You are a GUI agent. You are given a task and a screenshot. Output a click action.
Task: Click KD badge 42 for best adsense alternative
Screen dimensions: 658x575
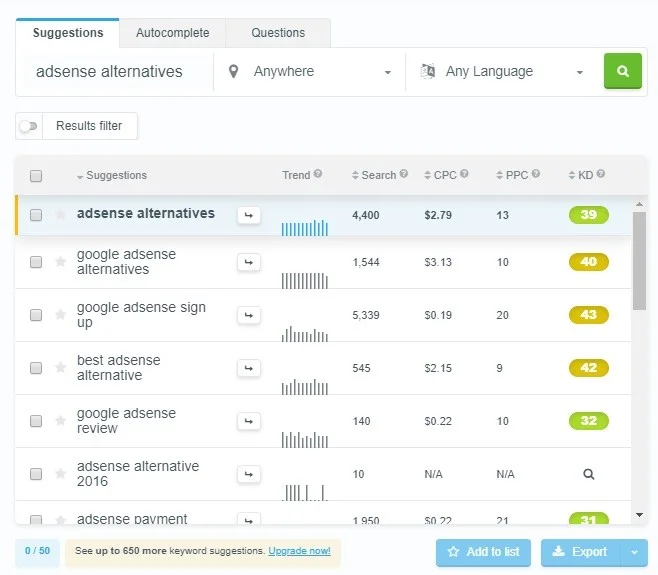589,368
